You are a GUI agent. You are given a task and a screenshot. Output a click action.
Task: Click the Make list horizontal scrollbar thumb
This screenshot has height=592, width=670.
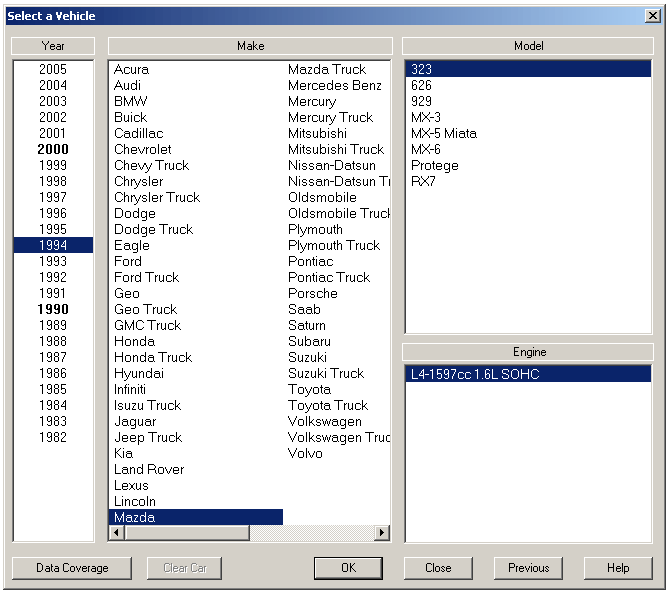(x=187, y=533)
